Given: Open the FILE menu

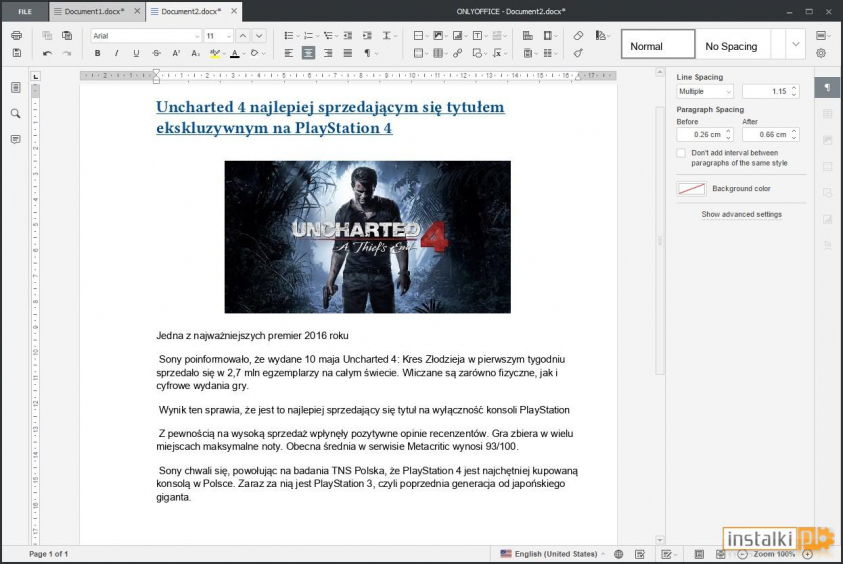Looking at the screenshot, I should 24,11.
